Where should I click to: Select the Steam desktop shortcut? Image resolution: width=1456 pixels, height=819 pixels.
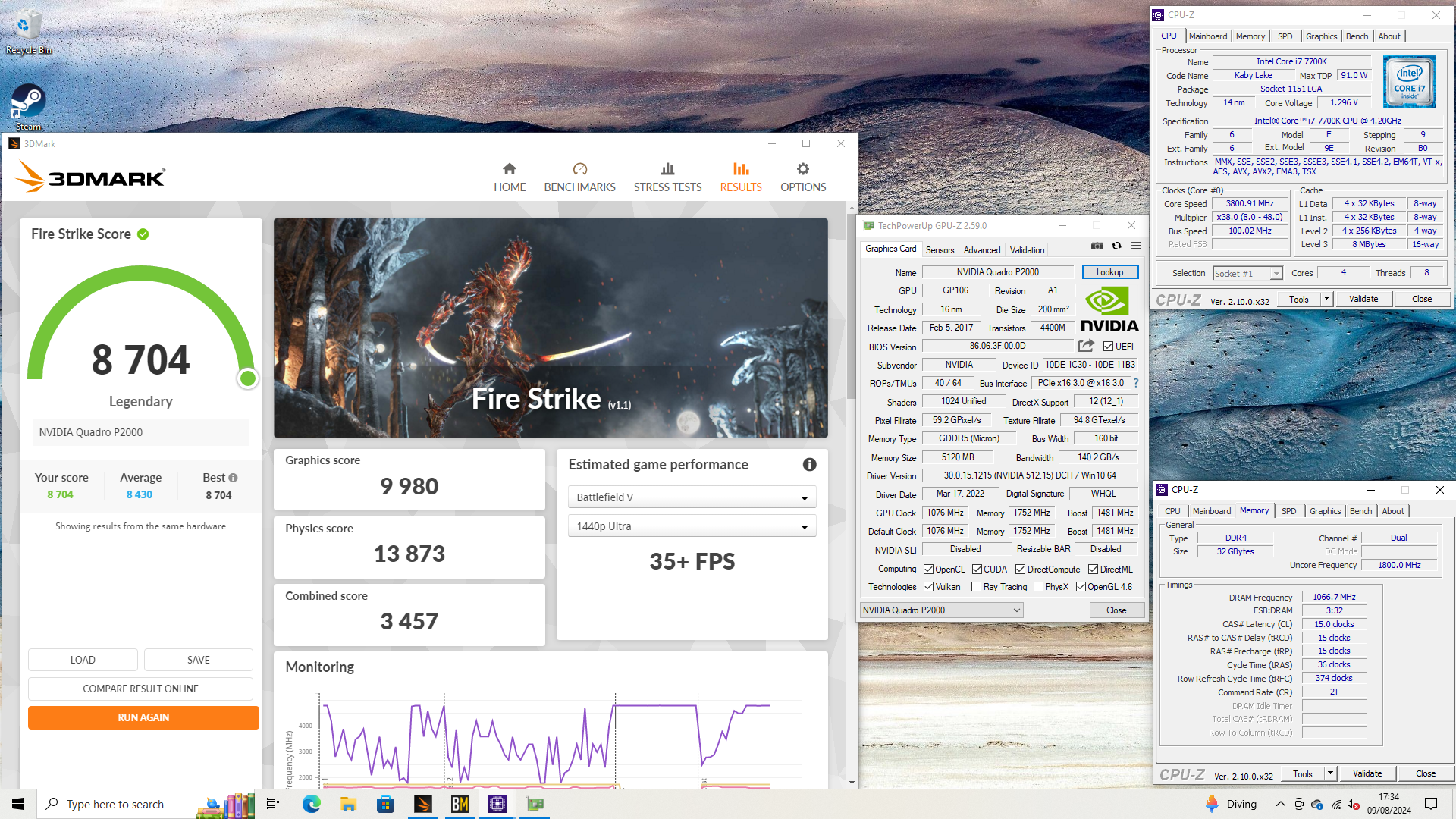(x=28, y=106)
